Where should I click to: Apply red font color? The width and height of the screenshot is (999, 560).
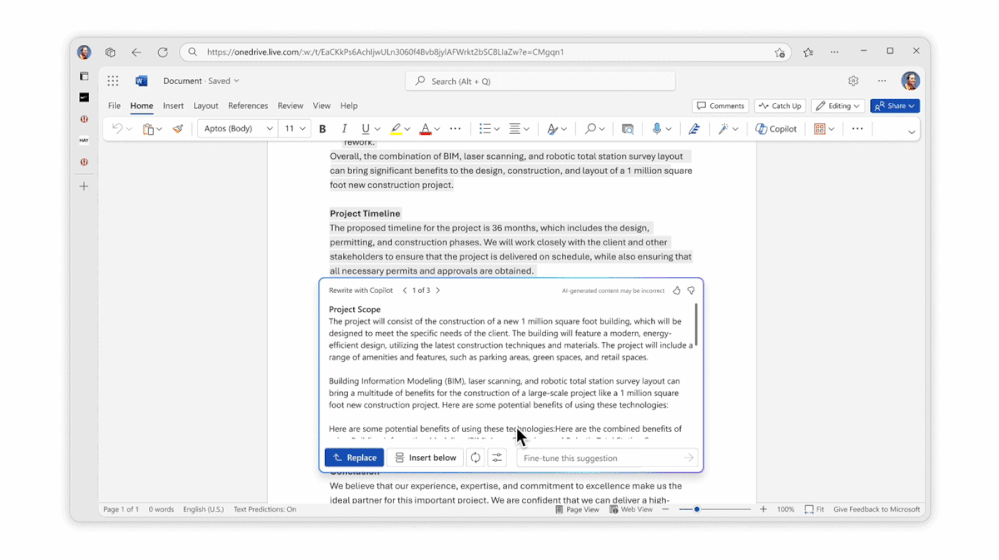[x=425, y=129]
